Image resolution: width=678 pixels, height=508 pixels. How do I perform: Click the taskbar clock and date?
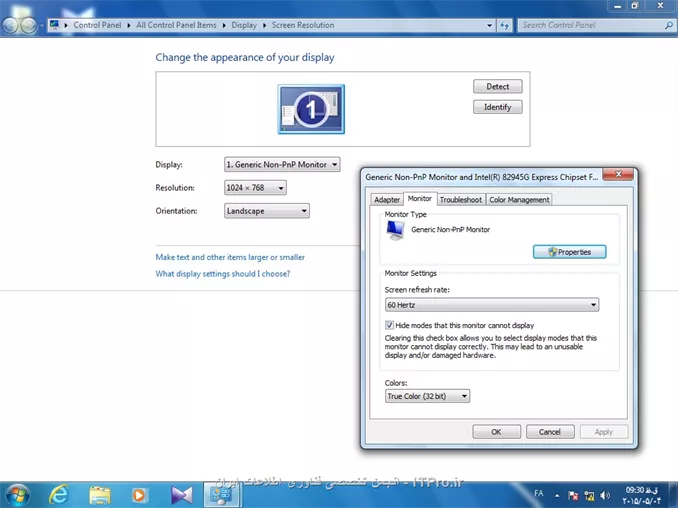pos(642,495)
